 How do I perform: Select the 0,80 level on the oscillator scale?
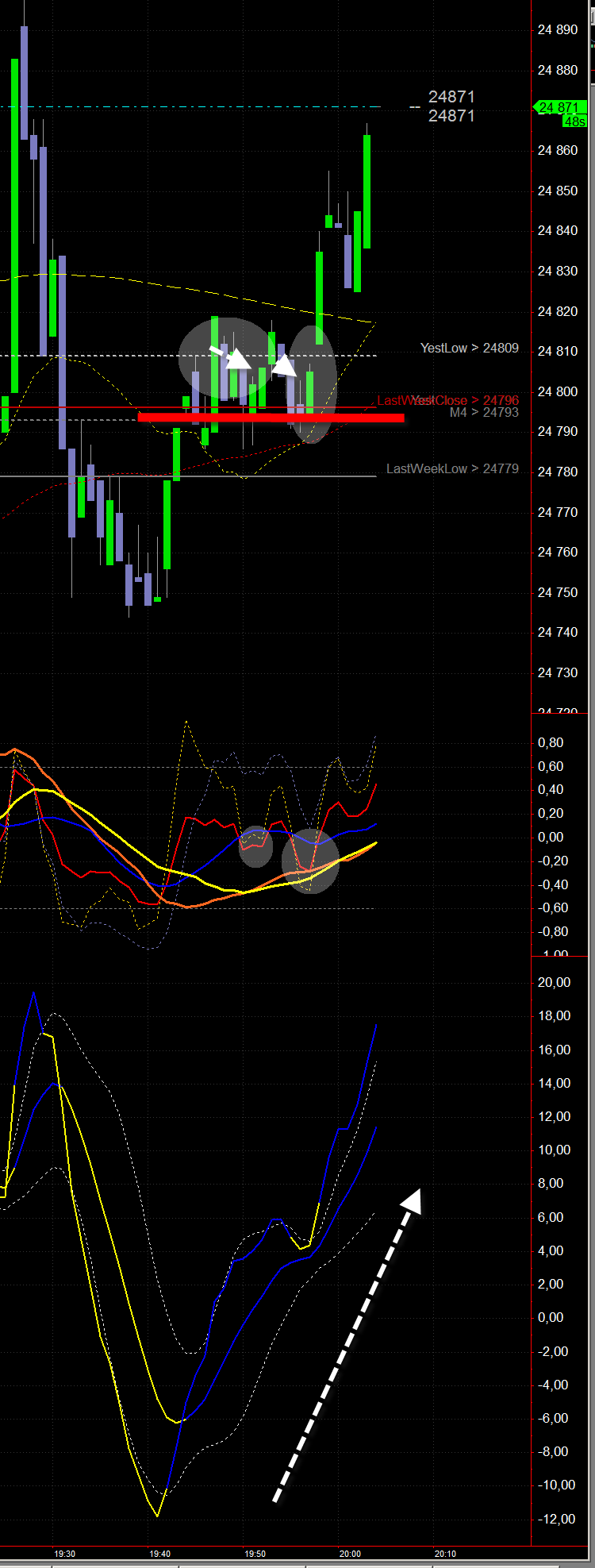click(x=551, y=742)
